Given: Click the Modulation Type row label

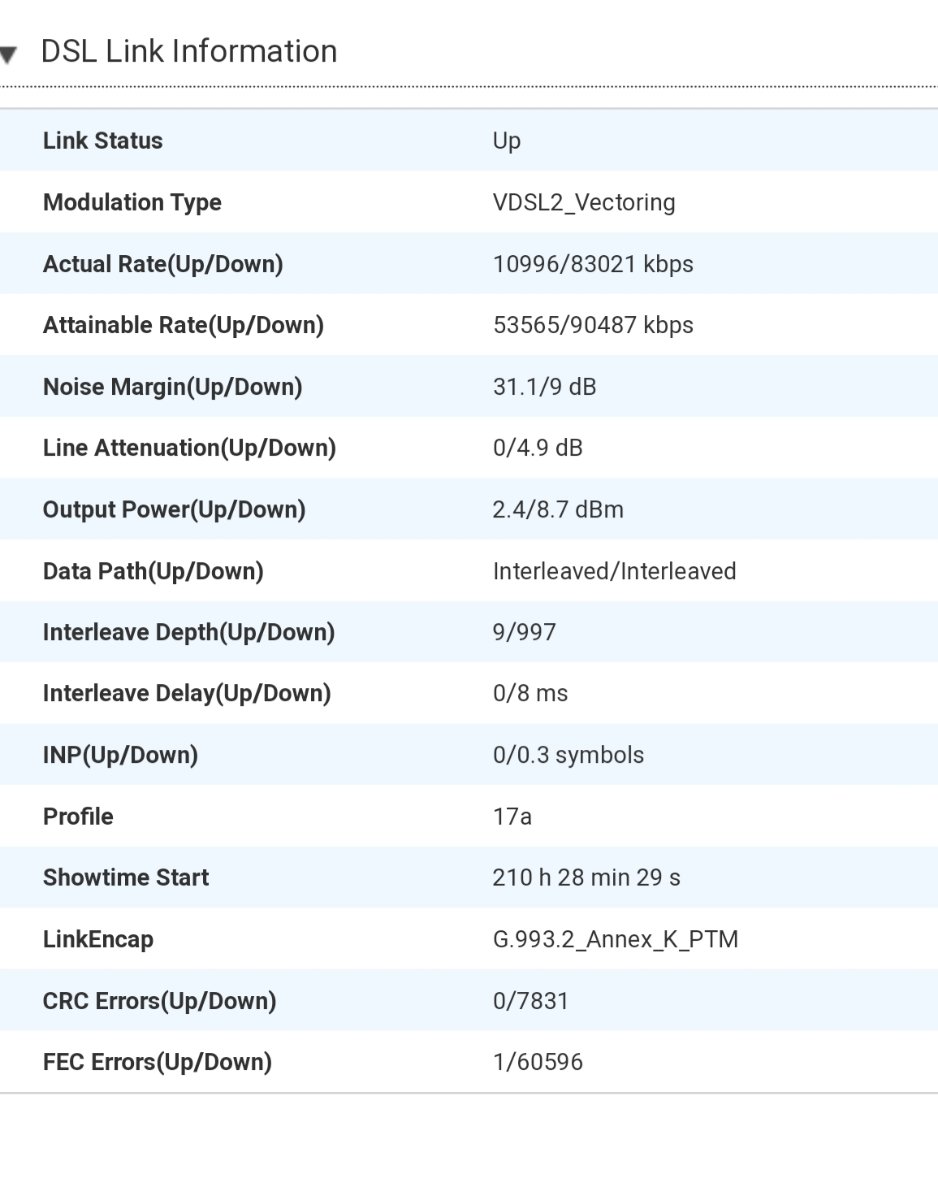Looking at the screenshot, I should pos(132,203).
